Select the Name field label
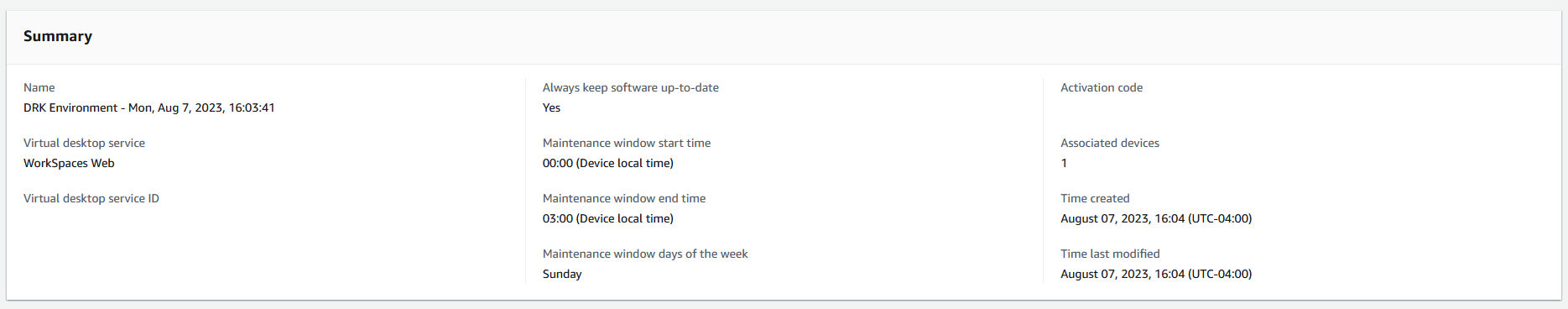Image resolution: width=1568 pixels, height=309 pixels. [39, 87]
